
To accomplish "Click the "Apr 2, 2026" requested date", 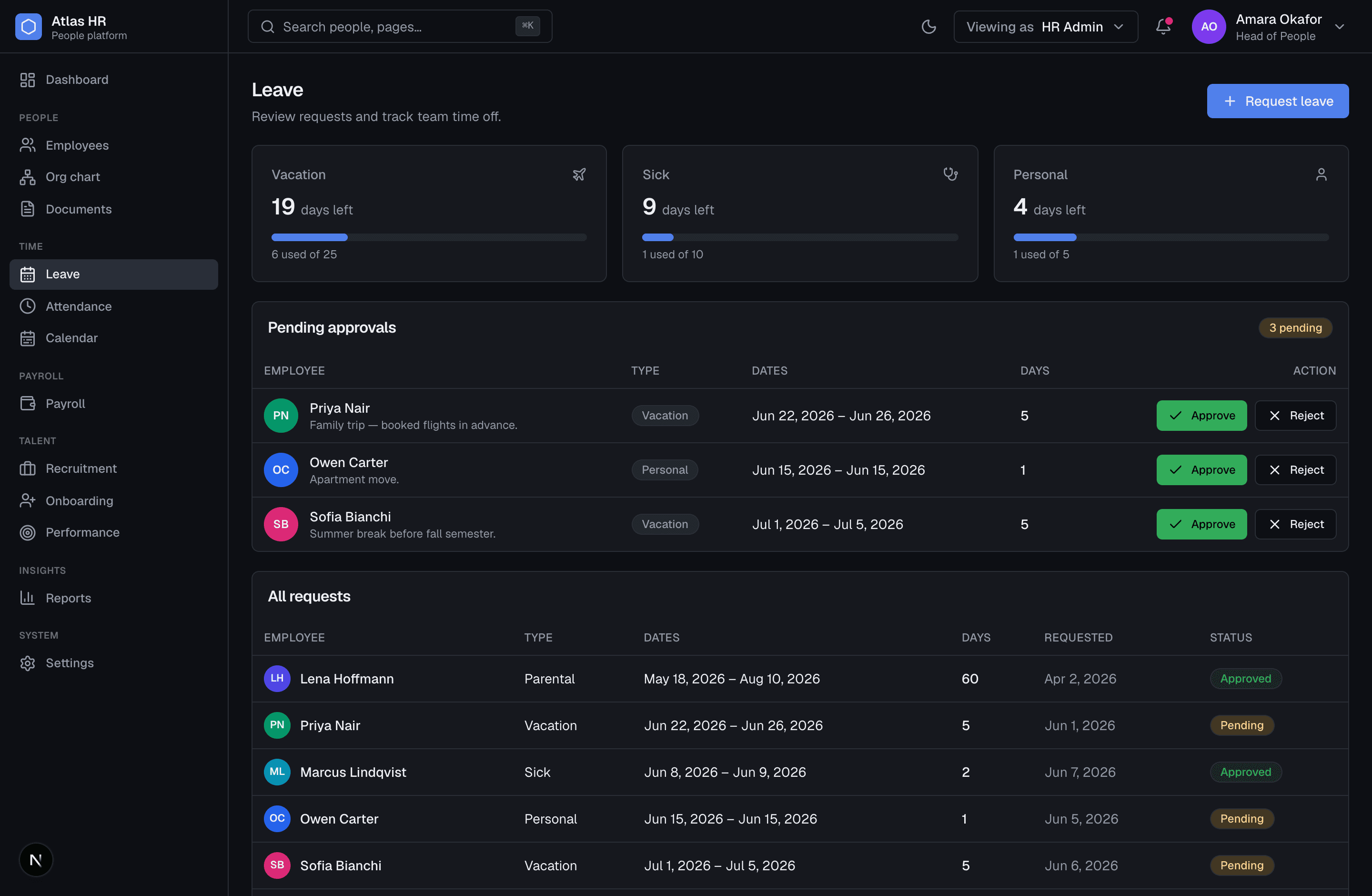I will (1079, 679).
